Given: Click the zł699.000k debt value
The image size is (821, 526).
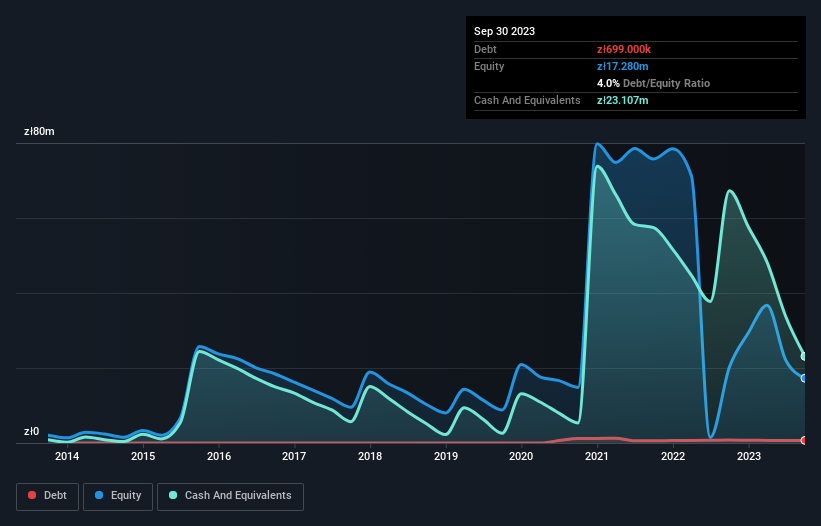Looking at the screenshot, I should [x=624, y=49].
